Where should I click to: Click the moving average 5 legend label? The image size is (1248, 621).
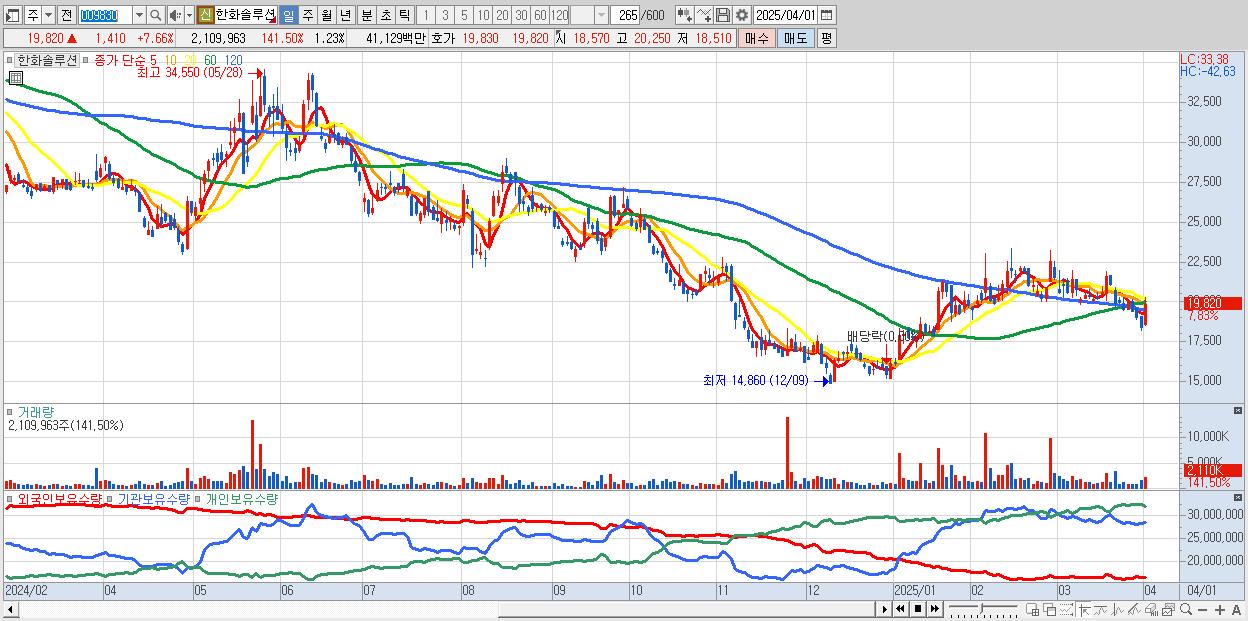(x=153, y=60)
